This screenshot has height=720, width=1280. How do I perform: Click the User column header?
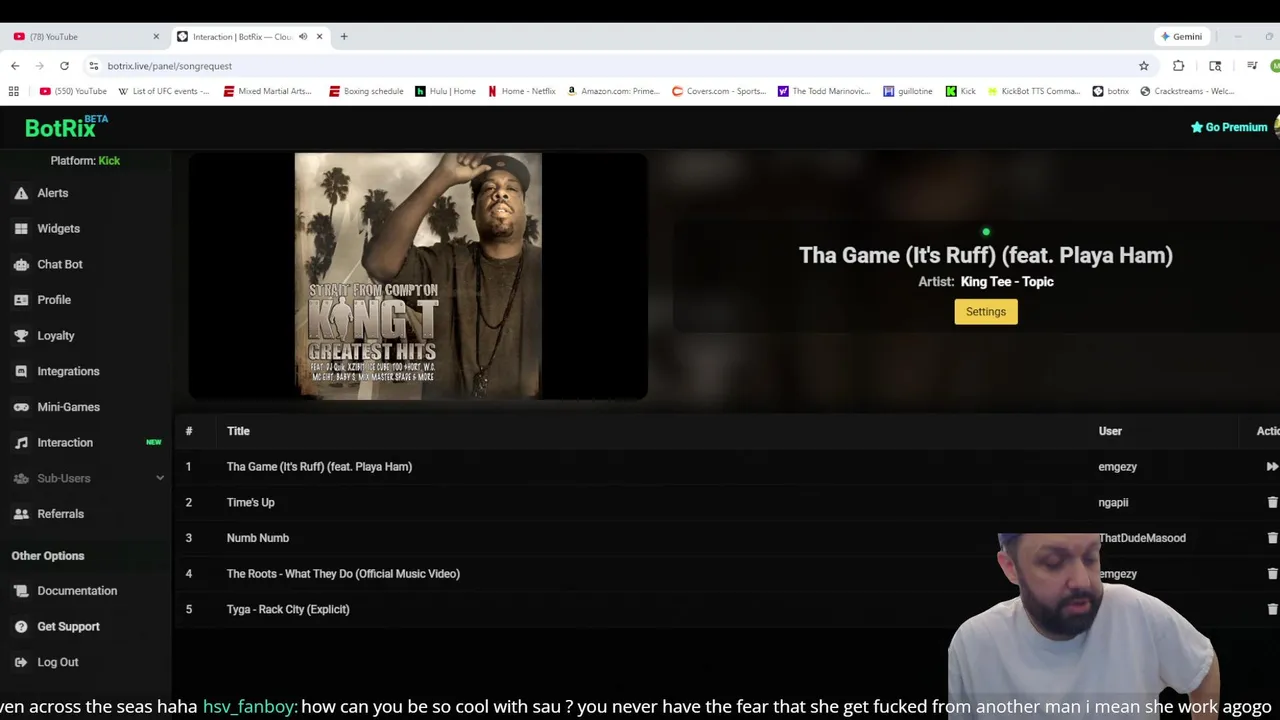coord(1110,431)
